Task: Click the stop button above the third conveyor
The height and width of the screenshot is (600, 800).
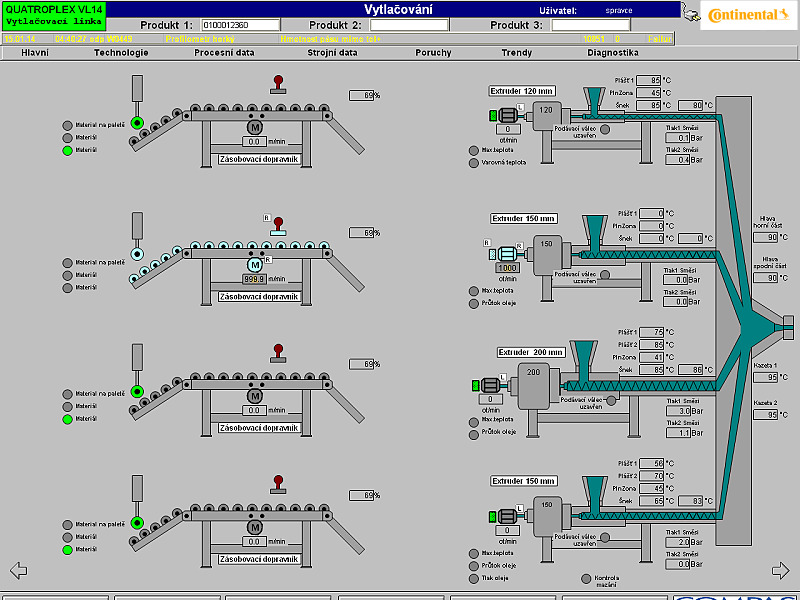Action: 278,353
